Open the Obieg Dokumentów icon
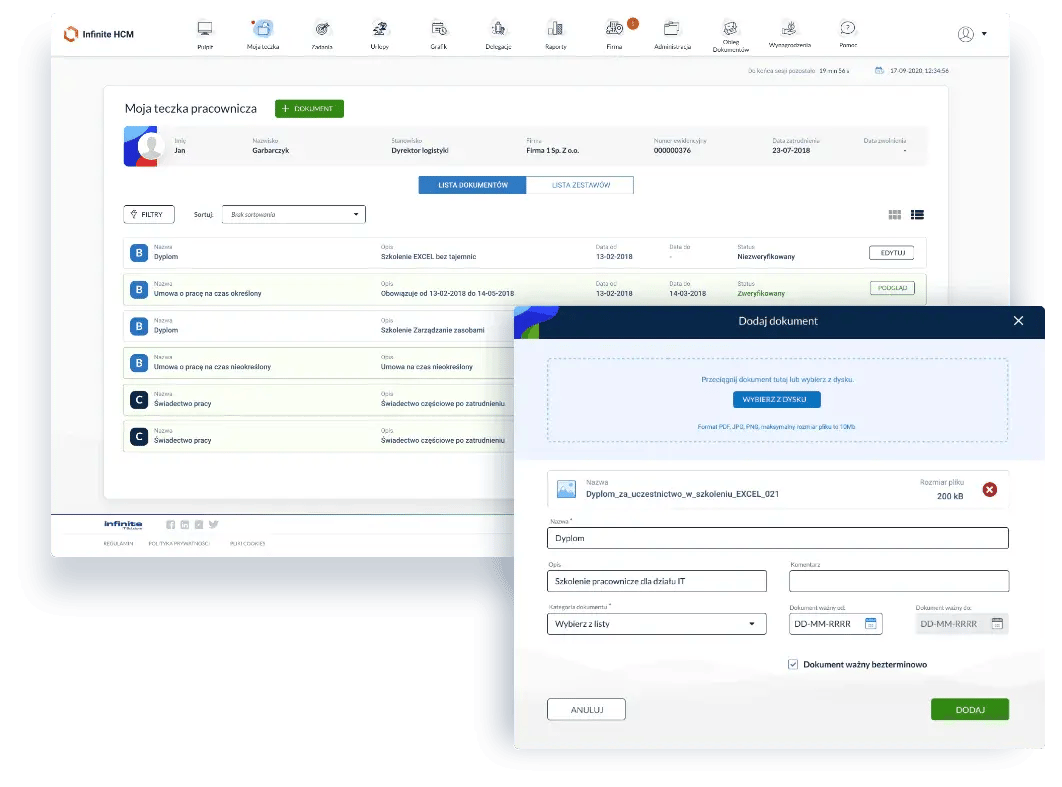The width and height of the screenshot is (1062, 787). pos(730,28)
